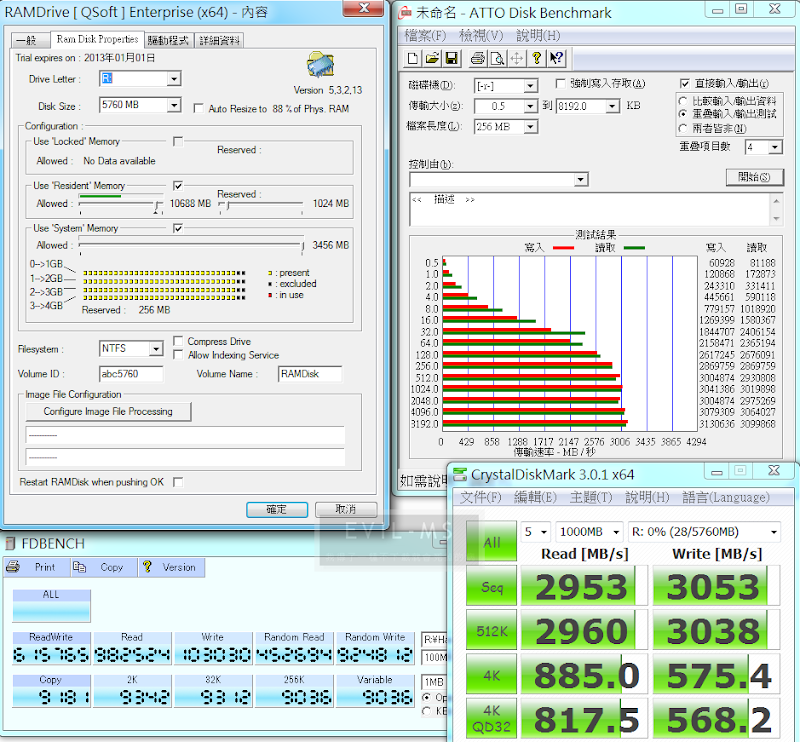This screenshot has height=742, width=800.
Task: Enable the Use 'Locked' Memory checkbox
Action: pos(178,141)
